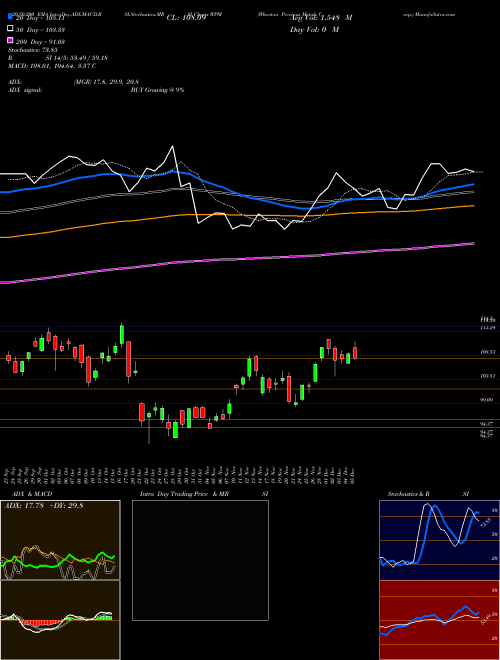
Task: Click the '(MGR) 17.8, 29.9, 20.8' ADX values
Action: tap(106, 82)
